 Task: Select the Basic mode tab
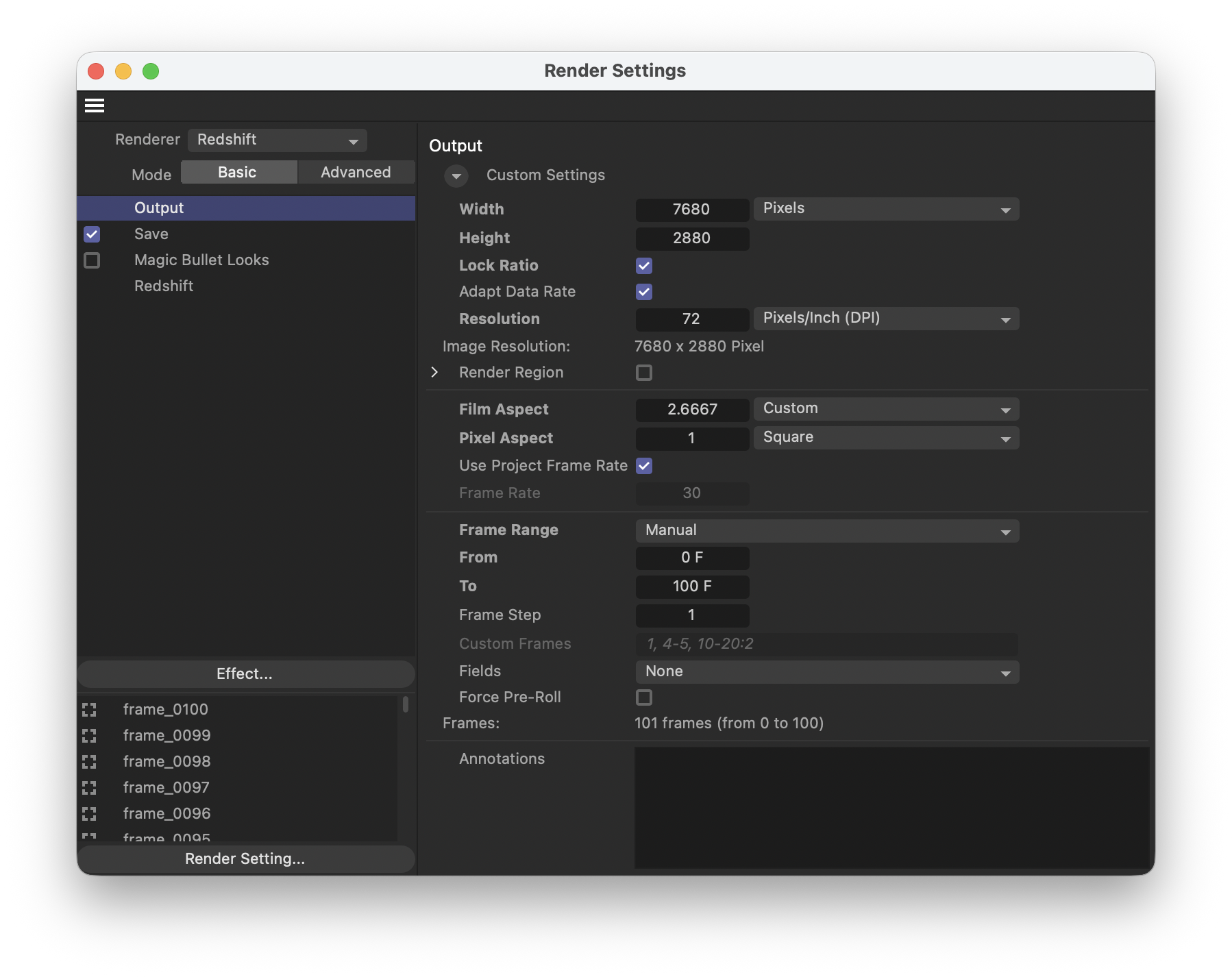(238, 172)
